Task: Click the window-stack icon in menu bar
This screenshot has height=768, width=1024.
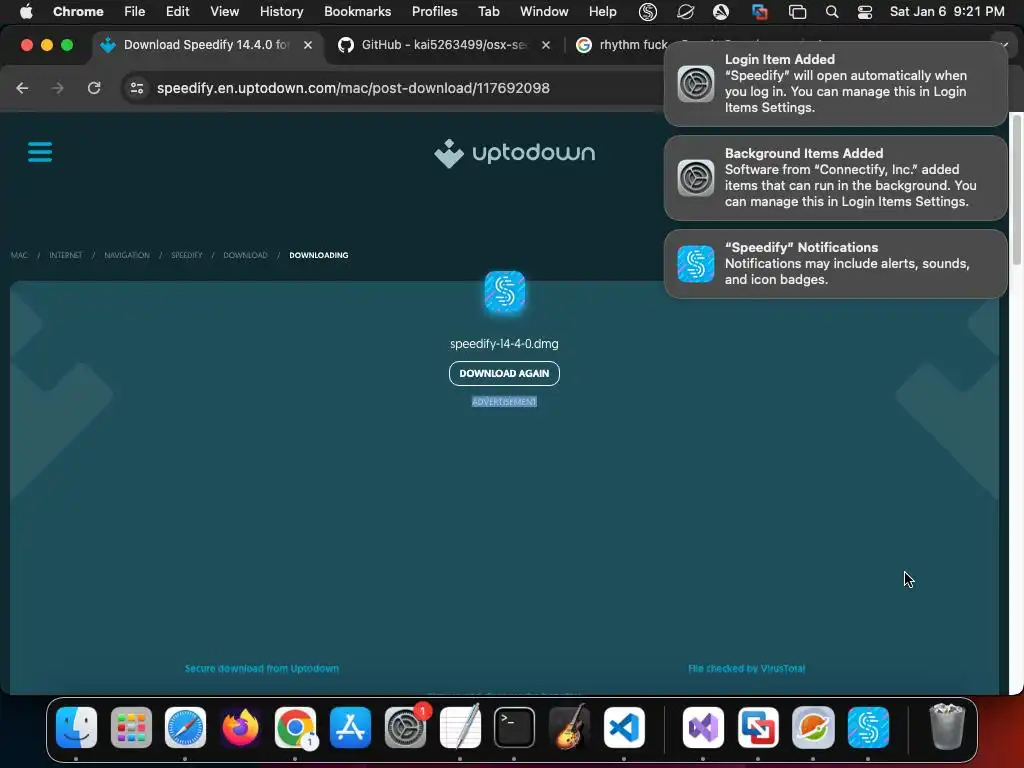Action: coord(797,12)
